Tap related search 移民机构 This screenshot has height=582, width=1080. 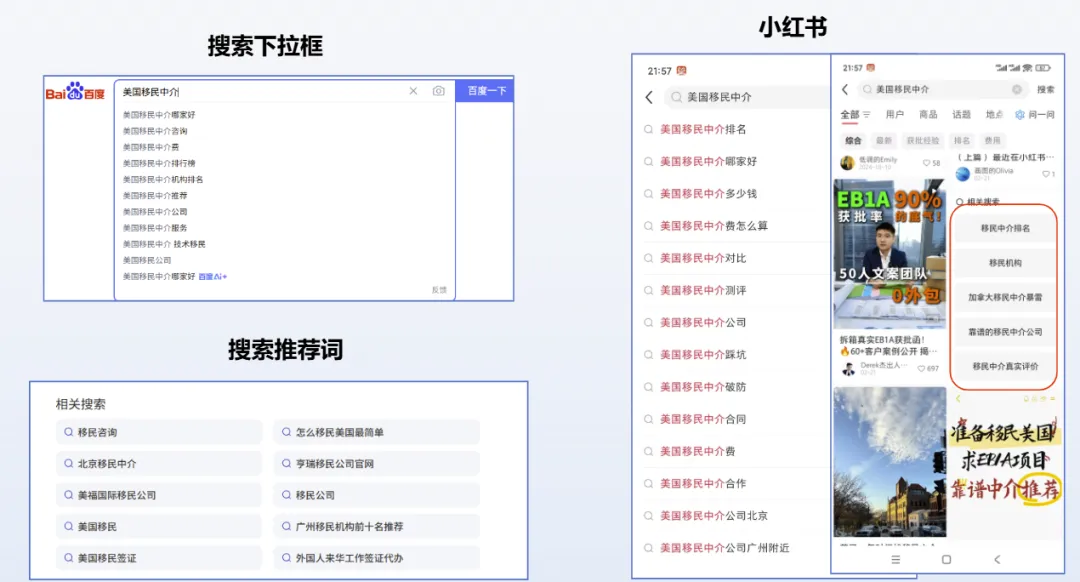click(x=1005, y=262)
